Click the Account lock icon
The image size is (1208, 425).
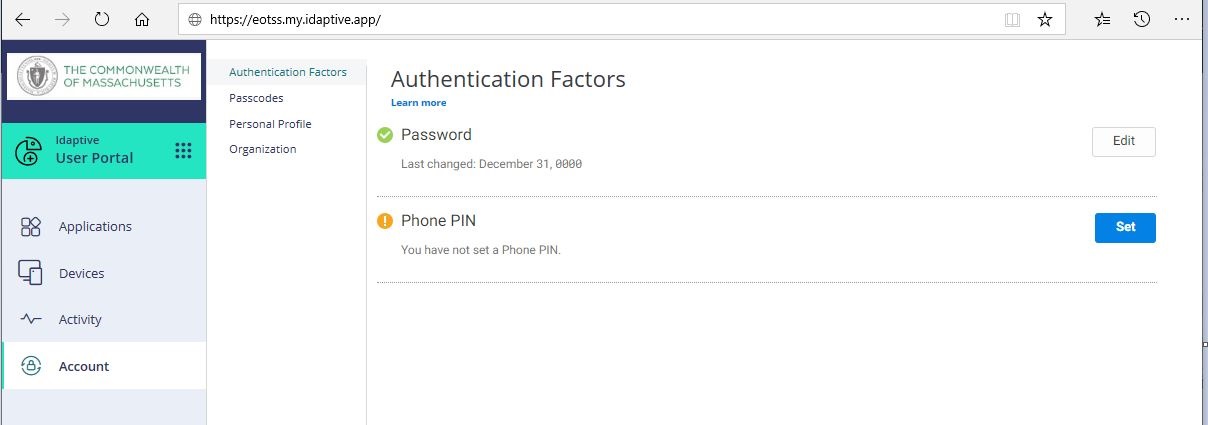[x=31, y=366]
